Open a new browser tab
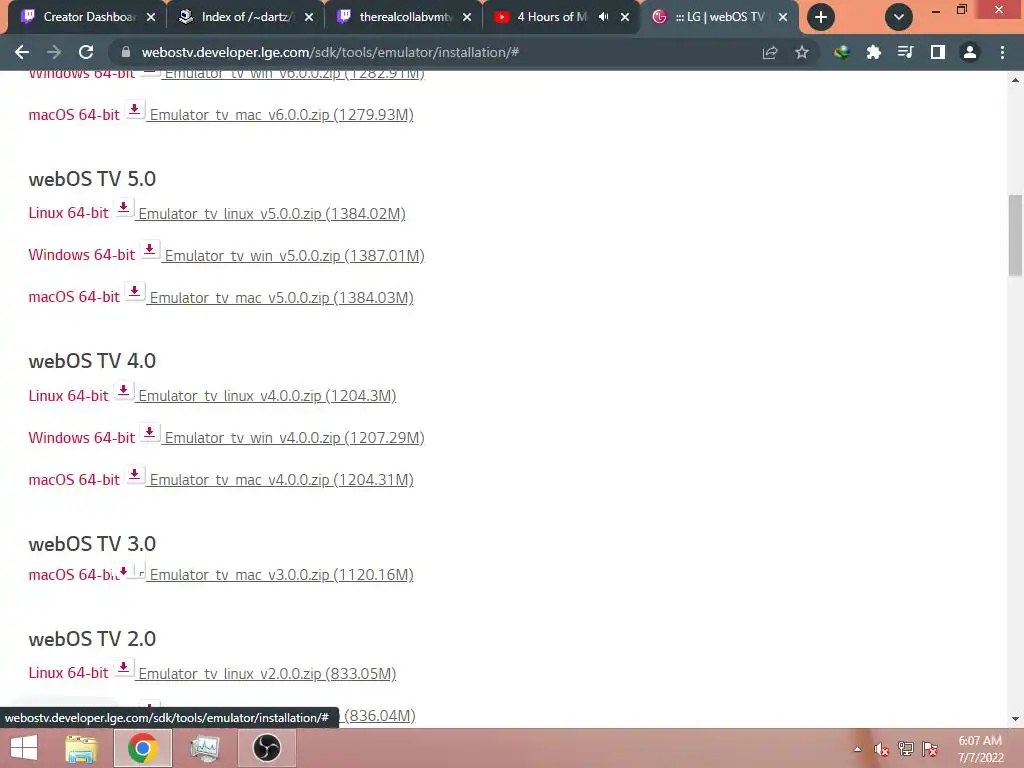Viewport: 1024px width, 768px height. click(821, 17)
